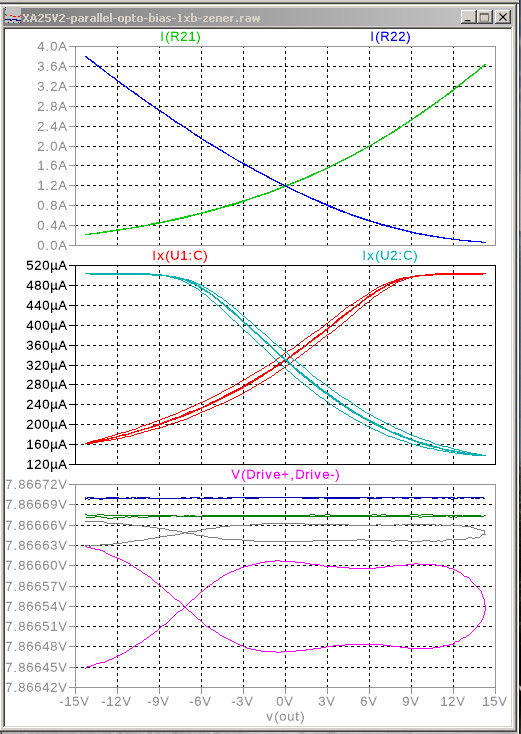Image resolution: width=521 pixels, height=734 pixels.
Task: Click the 7.86648V axis value
Action: pos(37,646)
